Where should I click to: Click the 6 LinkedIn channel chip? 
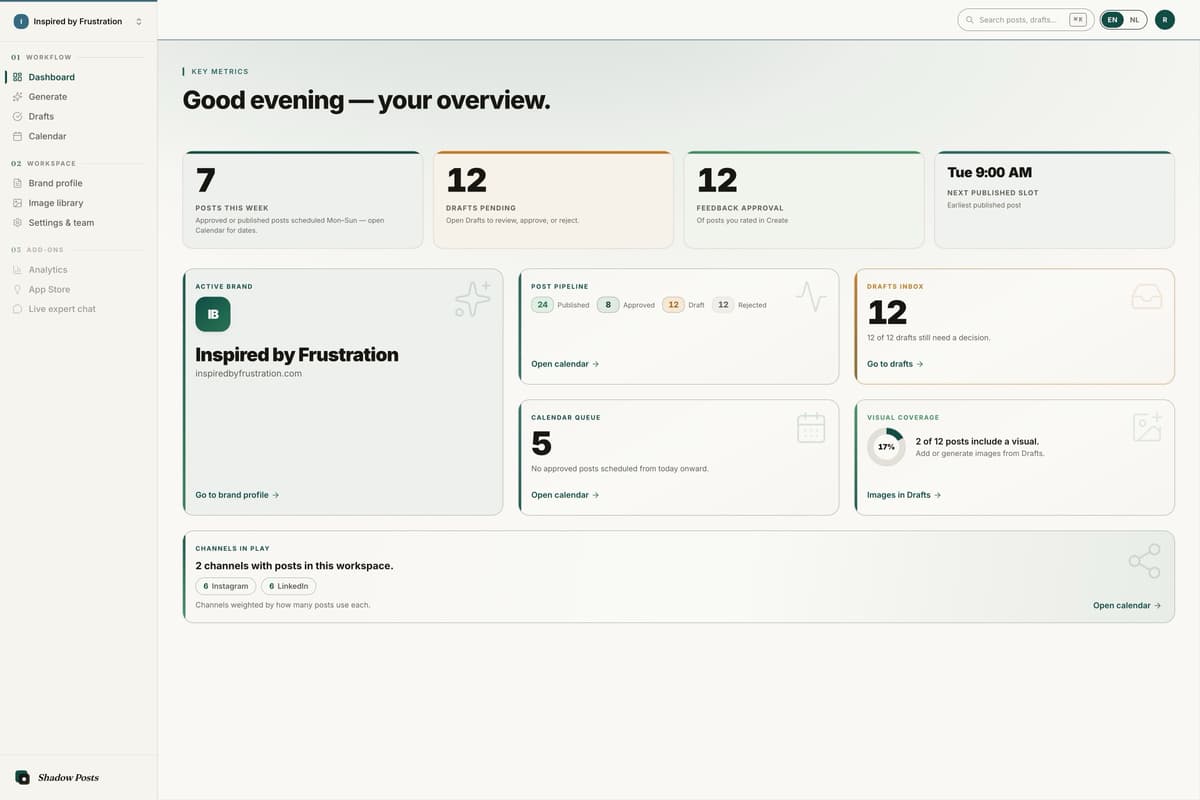click(289, 586)
